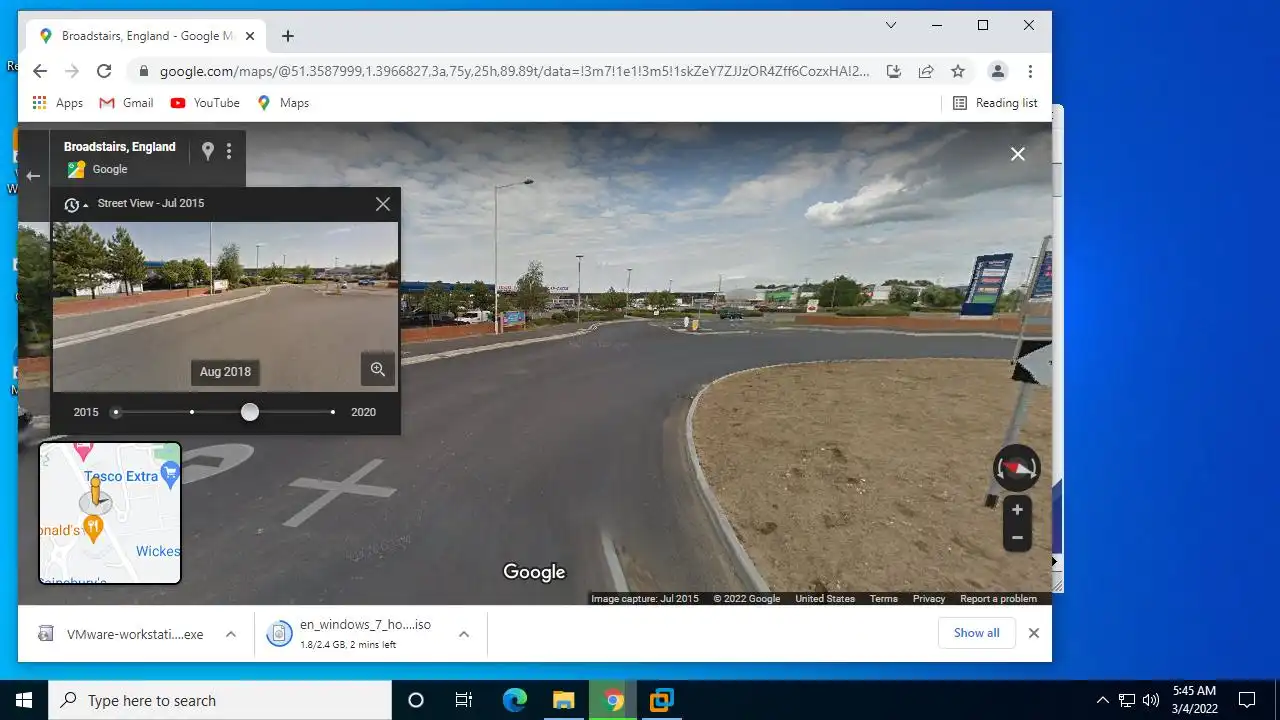Screen dimensions: 1280x720
Task: Open YouTube bookmark
Action: coord(205,103)
